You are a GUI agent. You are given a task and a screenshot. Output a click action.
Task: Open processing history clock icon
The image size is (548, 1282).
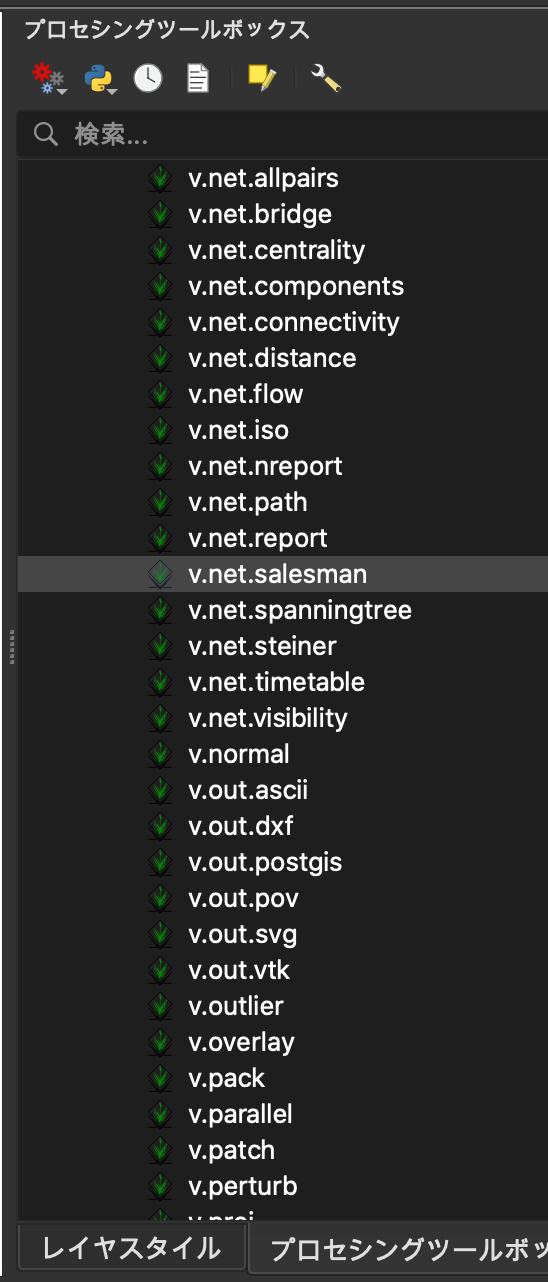[x=148, y=78]
